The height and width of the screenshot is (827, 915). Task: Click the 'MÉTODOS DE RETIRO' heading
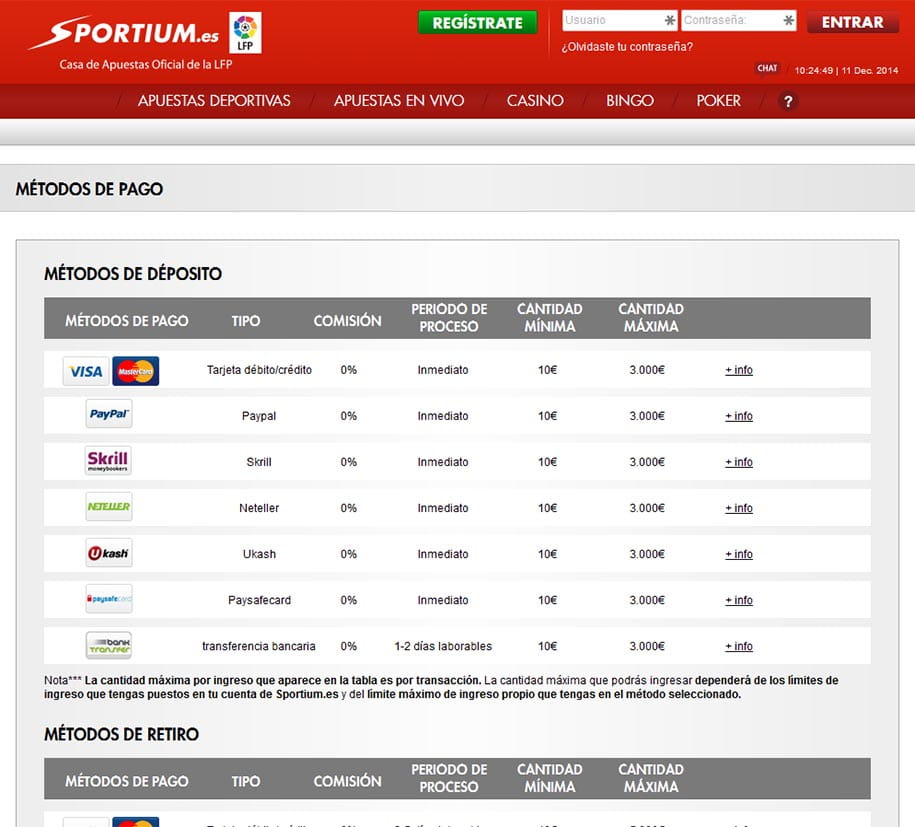point(121,734)
